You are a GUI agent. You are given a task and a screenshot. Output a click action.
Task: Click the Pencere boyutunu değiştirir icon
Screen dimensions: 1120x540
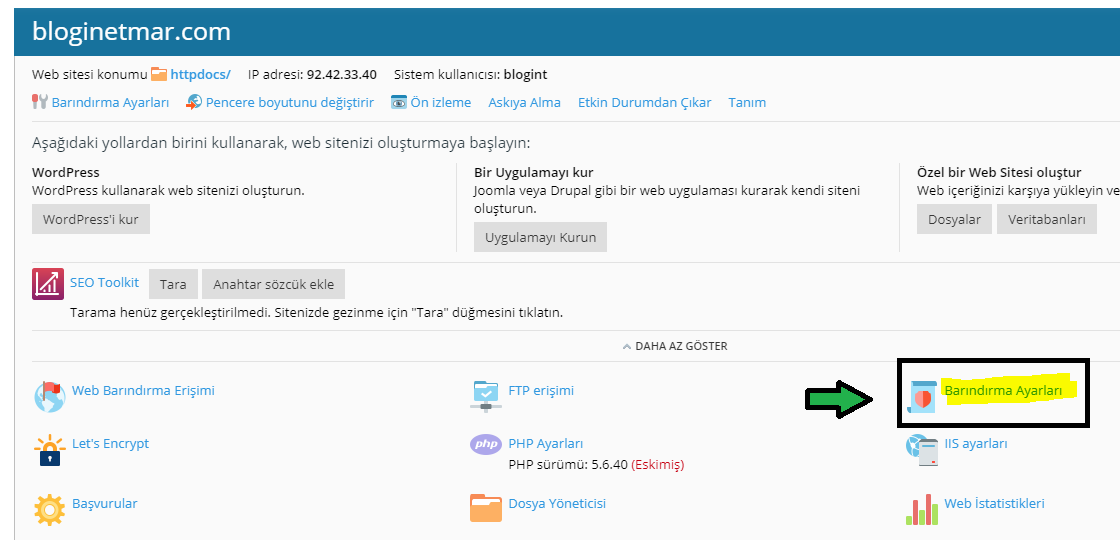point(194,102)
